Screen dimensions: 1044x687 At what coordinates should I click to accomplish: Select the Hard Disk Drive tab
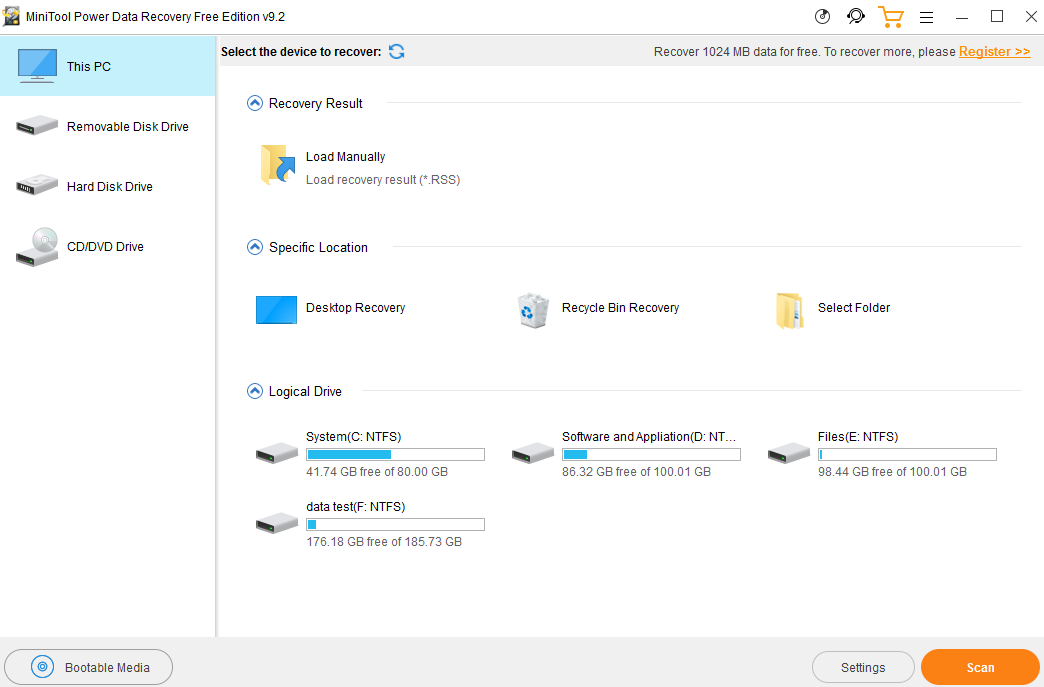108,186
